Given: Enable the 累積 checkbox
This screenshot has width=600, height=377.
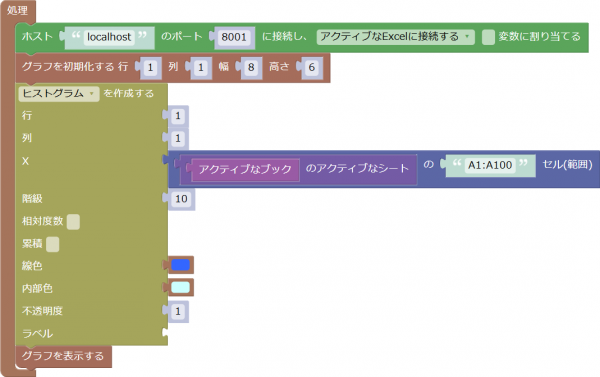Looking at the screenshot, I should pyautogui.click(x=52, y=244).
